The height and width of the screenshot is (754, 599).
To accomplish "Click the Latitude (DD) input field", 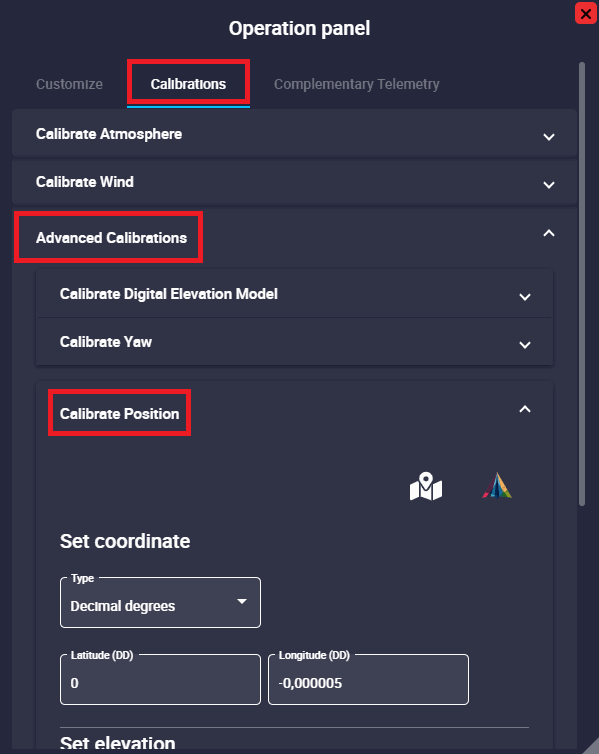I will [x=160, y=679].
